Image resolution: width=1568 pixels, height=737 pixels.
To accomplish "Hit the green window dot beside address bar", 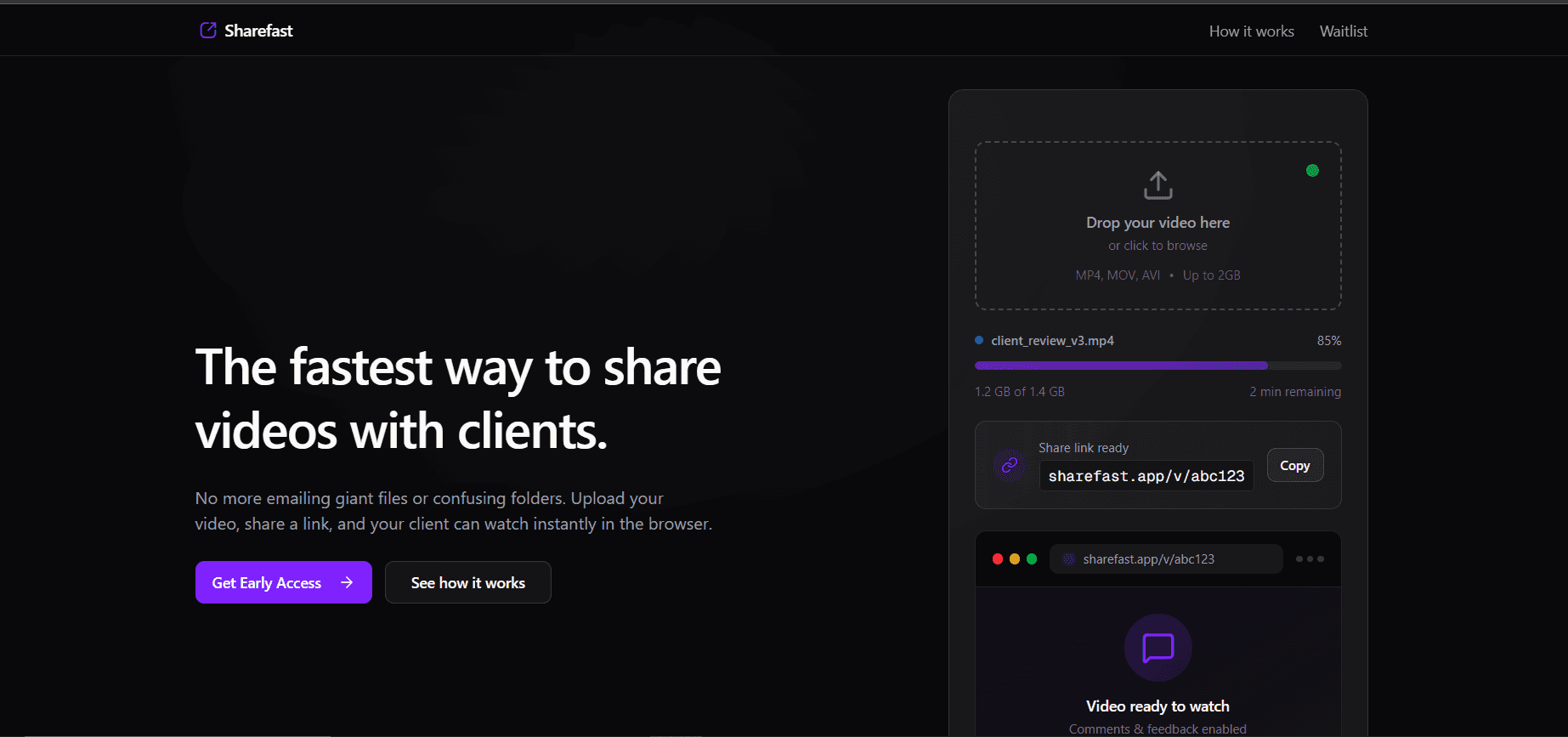I will (1032, 559).
